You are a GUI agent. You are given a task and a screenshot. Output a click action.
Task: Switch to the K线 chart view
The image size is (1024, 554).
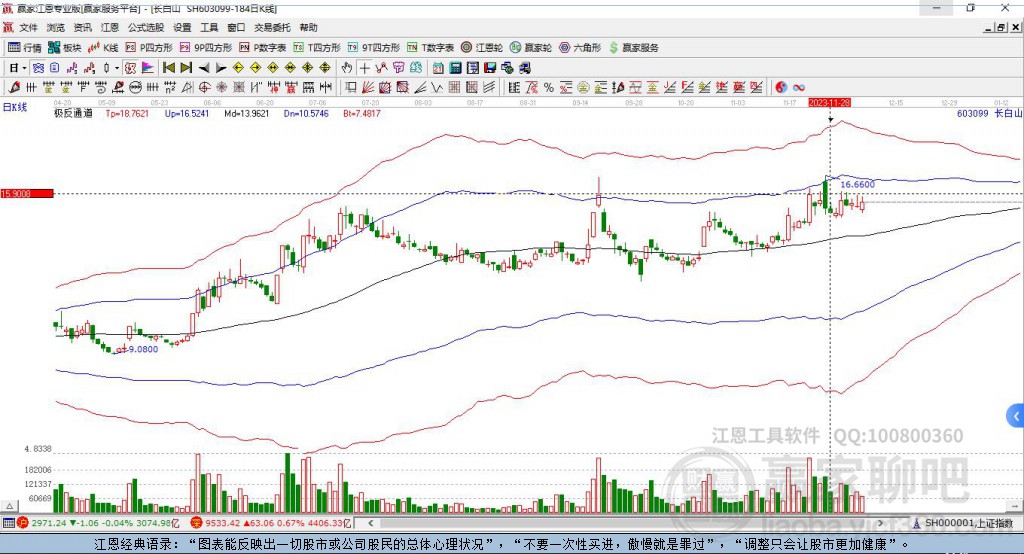point(103,48)
